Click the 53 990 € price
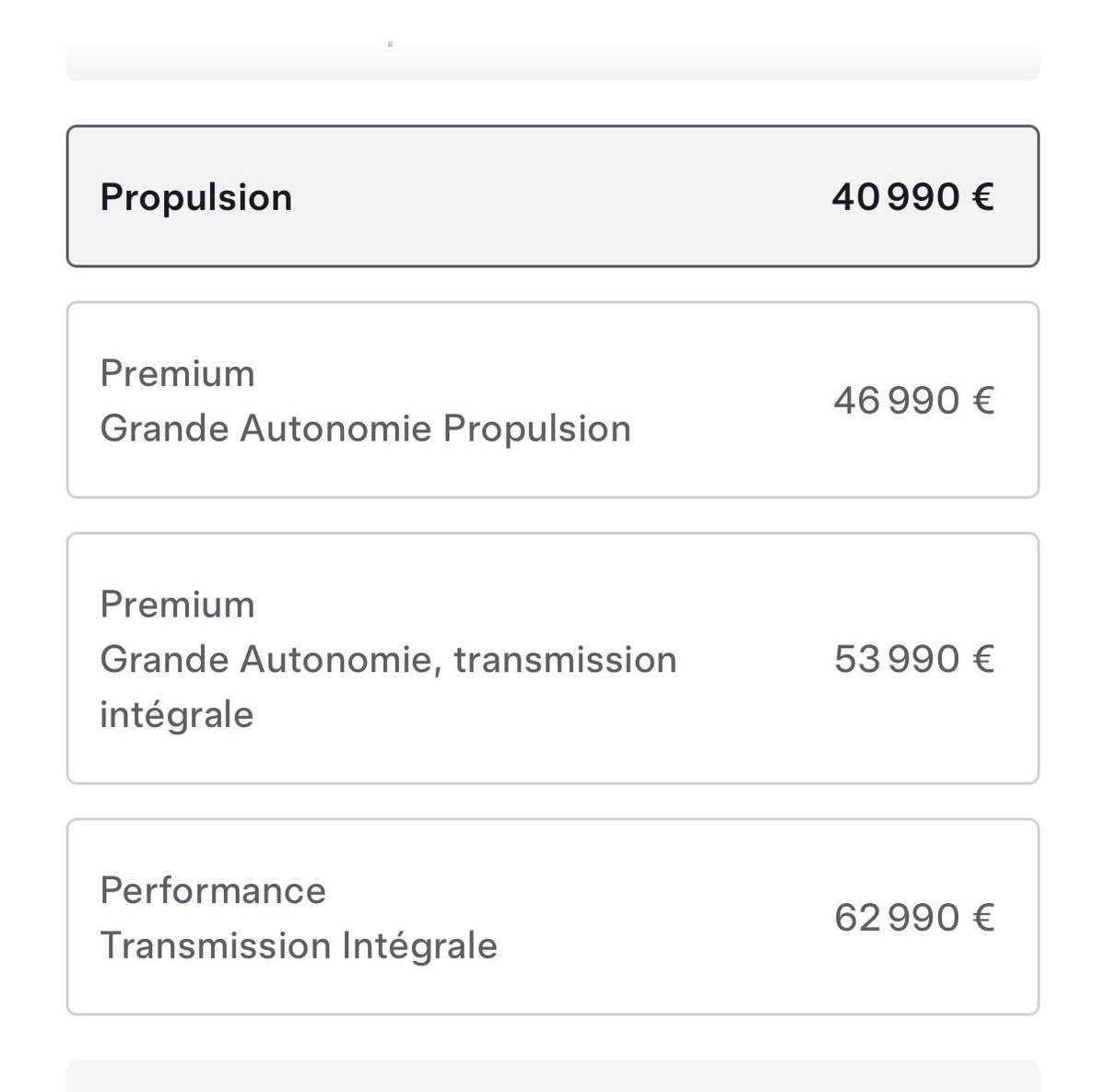The height and width of the screenshot is (1092, 1106). click(914, 659)
